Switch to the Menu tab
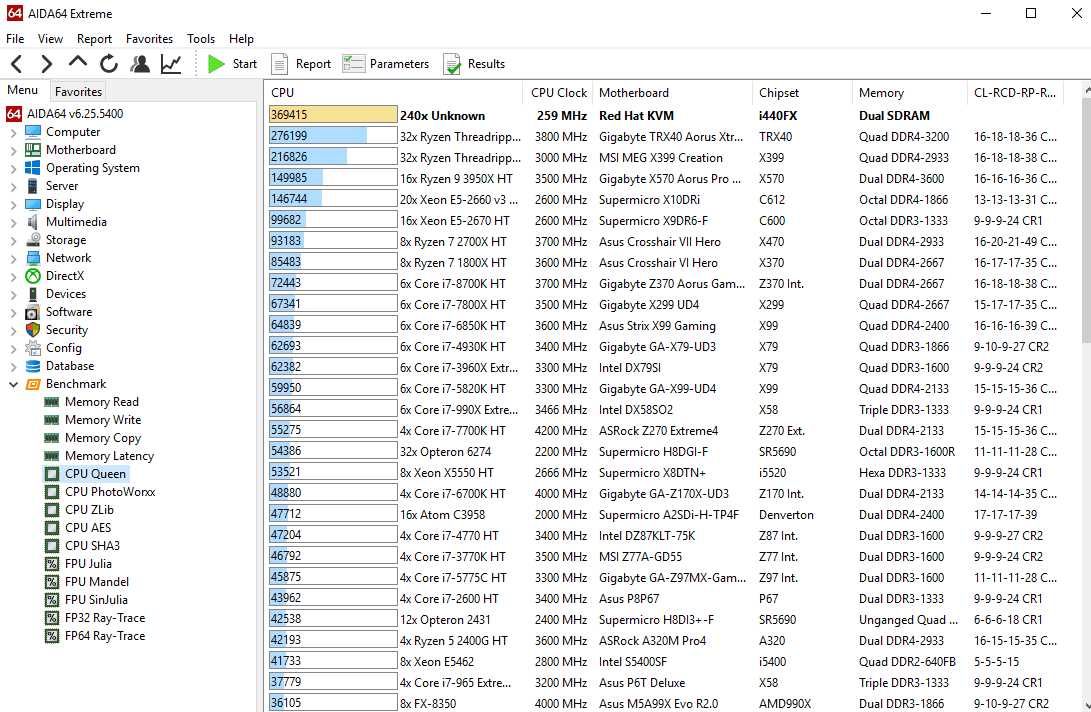The image size is (1091, 712). [23, 90]
